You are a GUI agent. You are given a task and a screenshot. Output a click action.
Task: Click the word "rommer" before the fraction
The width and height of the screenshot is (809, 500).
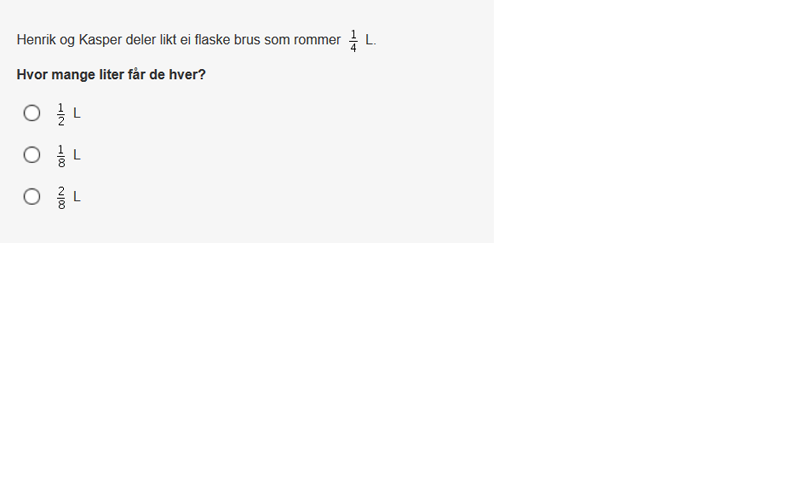tap(317, 41)
